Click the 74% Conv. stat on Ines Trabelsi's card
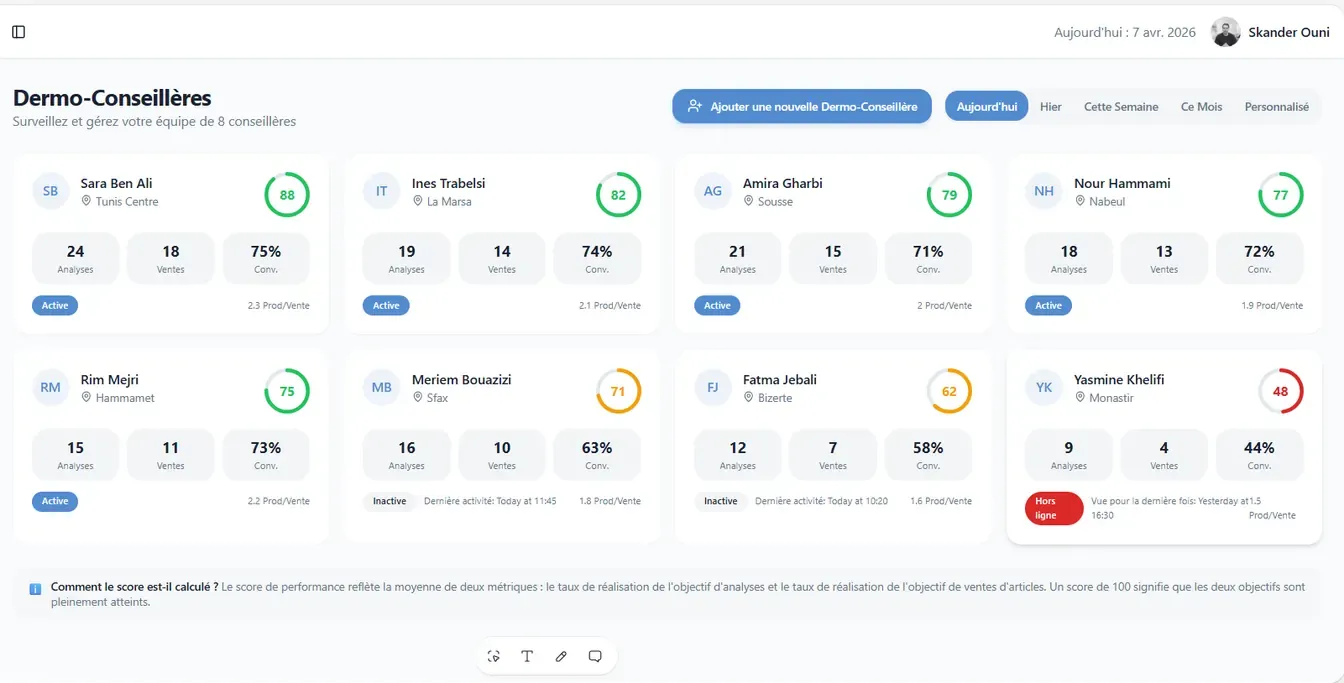 pos(597,258)
